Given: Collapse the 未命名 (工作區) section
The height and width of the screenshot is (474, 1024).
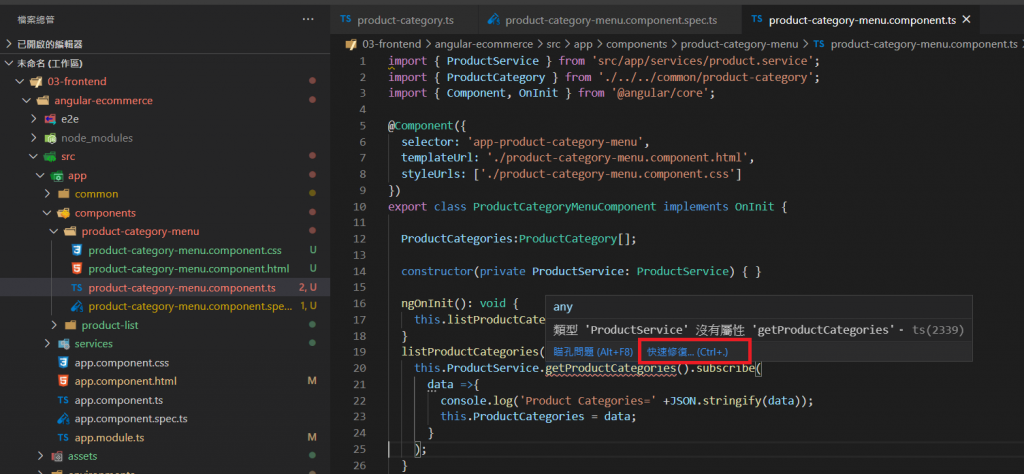Looking at the screenshot, I should coord(9,63).
